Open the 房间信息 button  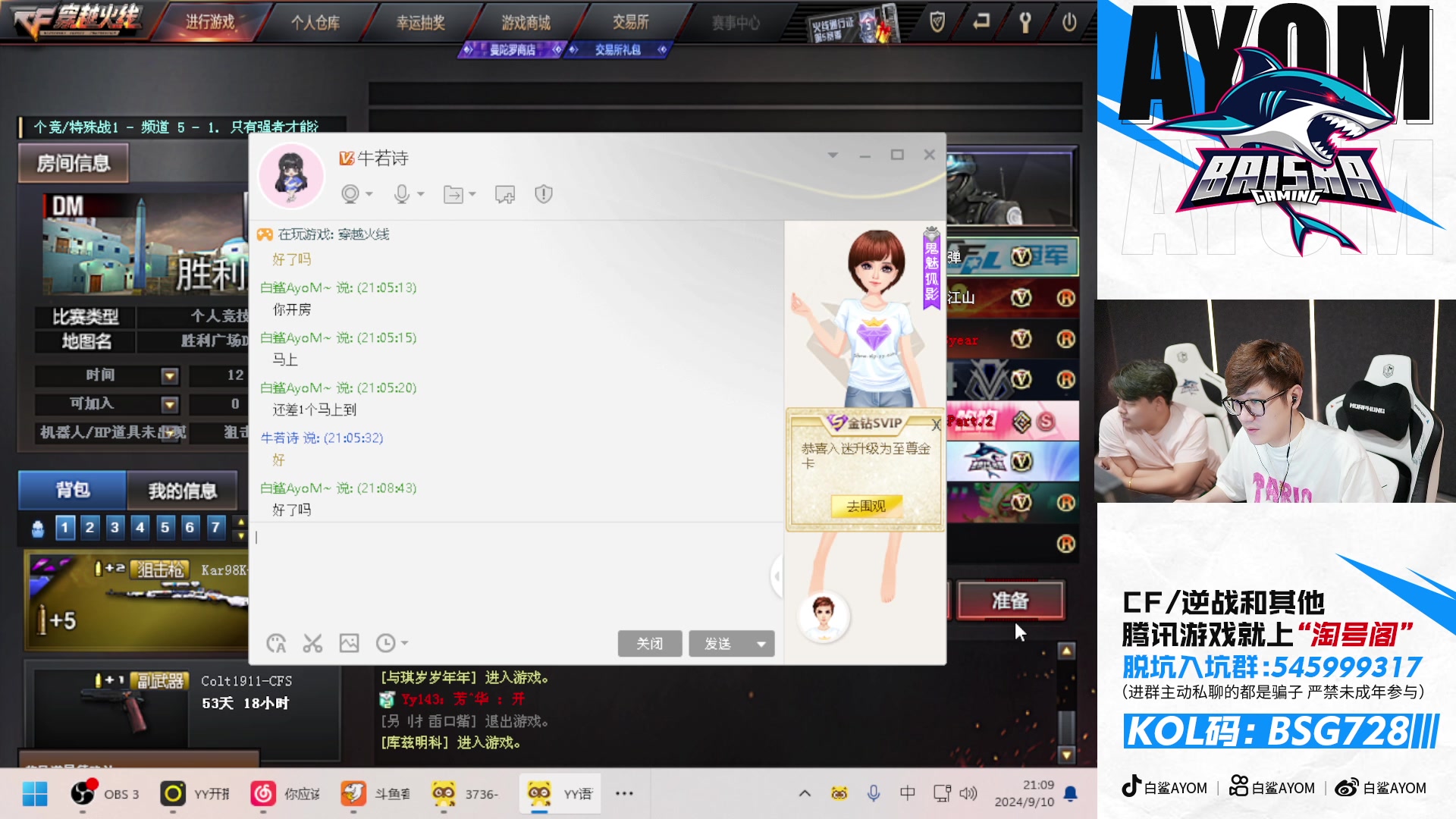pyautogui.click(x=74, y=163)
